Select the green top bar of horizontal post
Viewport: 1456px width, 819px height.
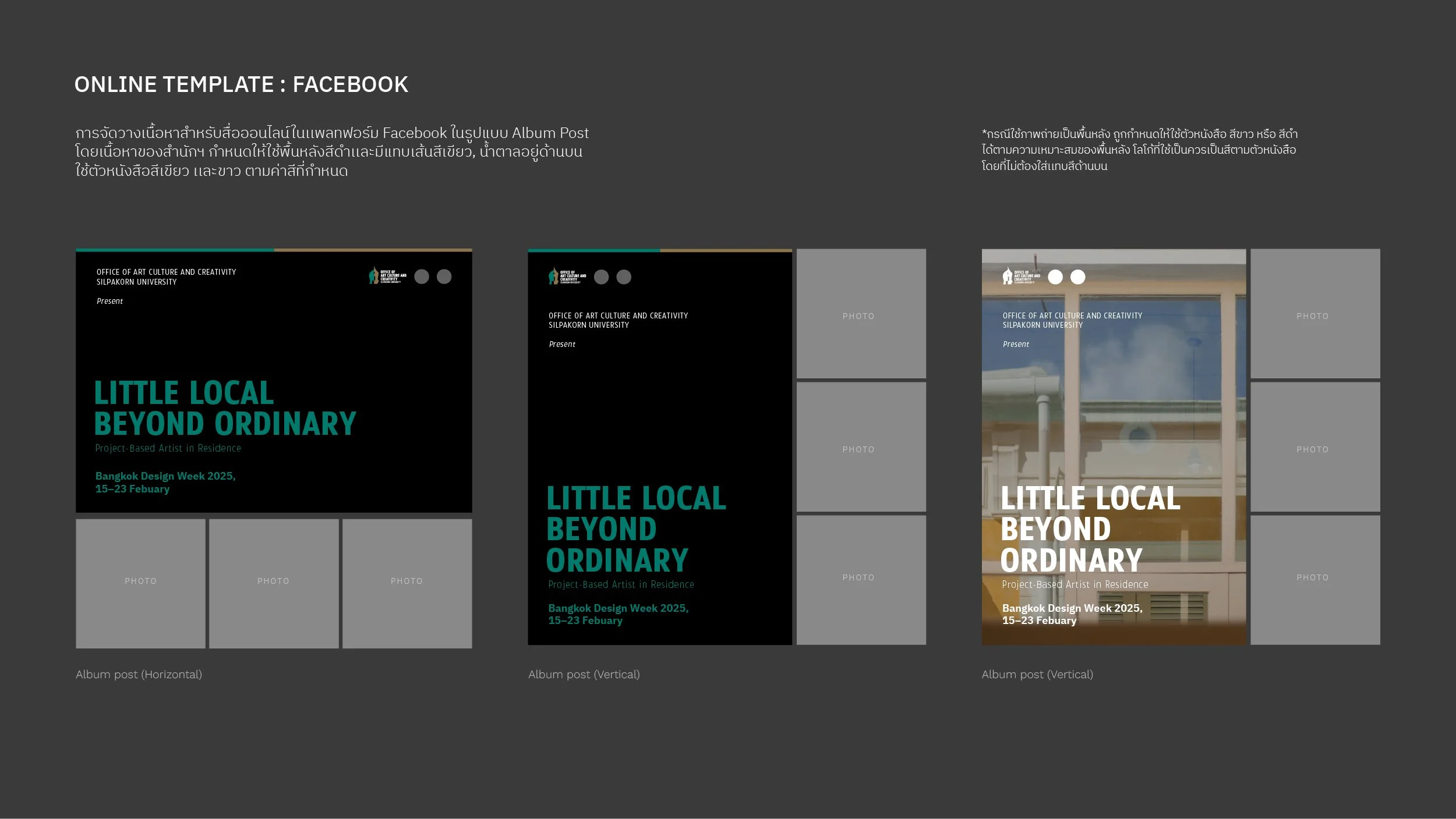point(175,250)
